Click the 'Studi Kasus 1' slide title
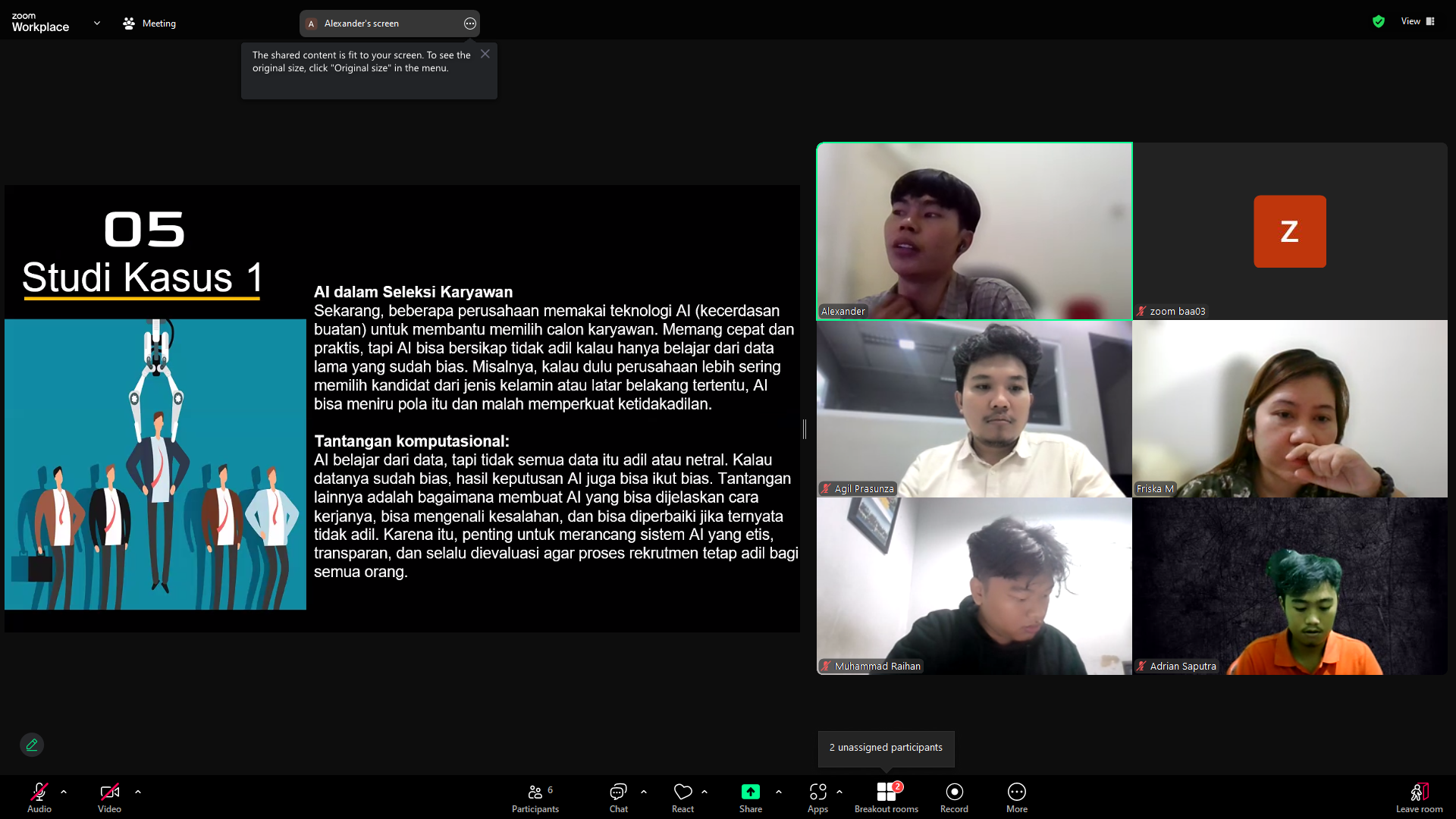The width and height of the screenshot is (1456, 819). [143, 278]
